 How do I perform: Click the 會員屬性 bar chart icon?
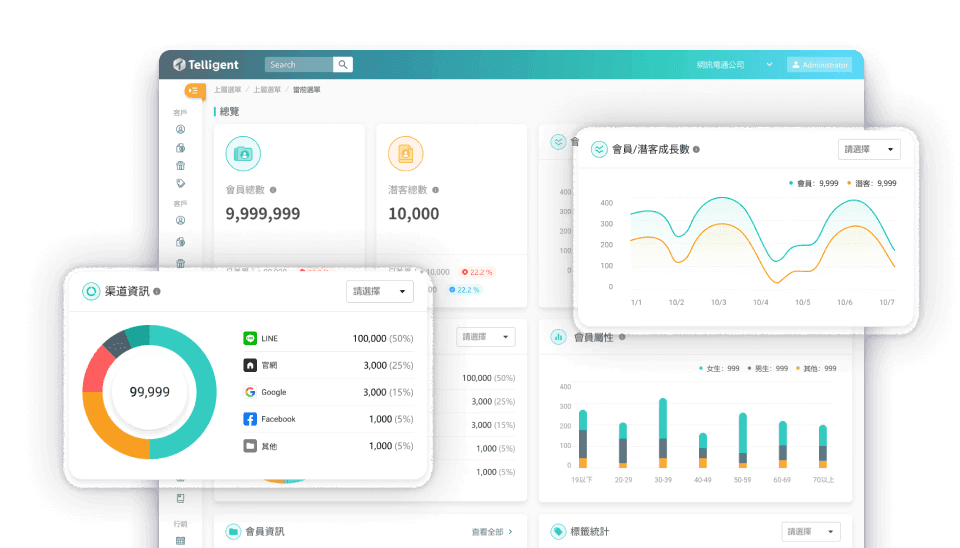coord(558,337)
